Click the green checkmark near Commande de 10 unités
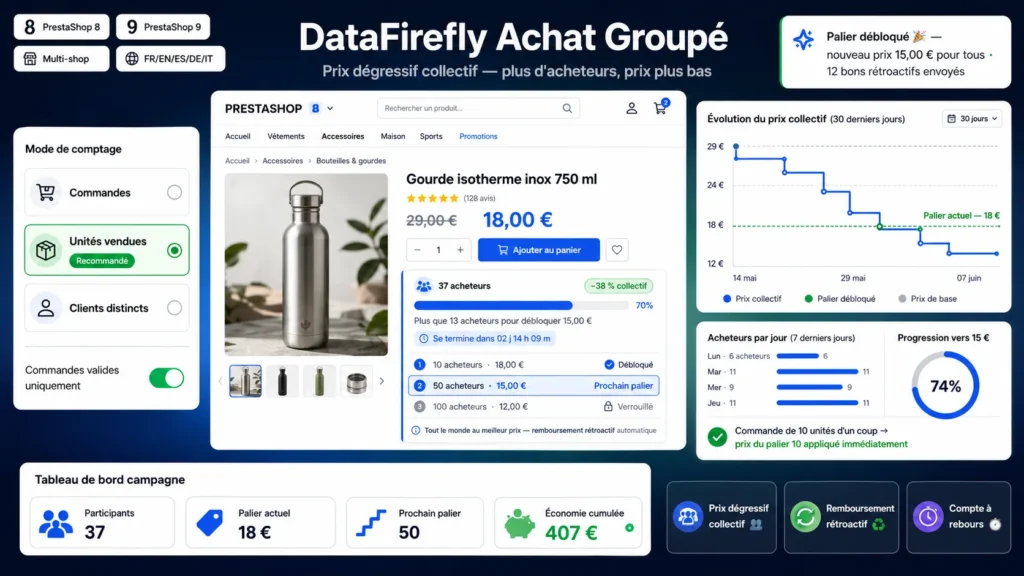Screen dimensions: 1024x576 [x=718, y=437]
